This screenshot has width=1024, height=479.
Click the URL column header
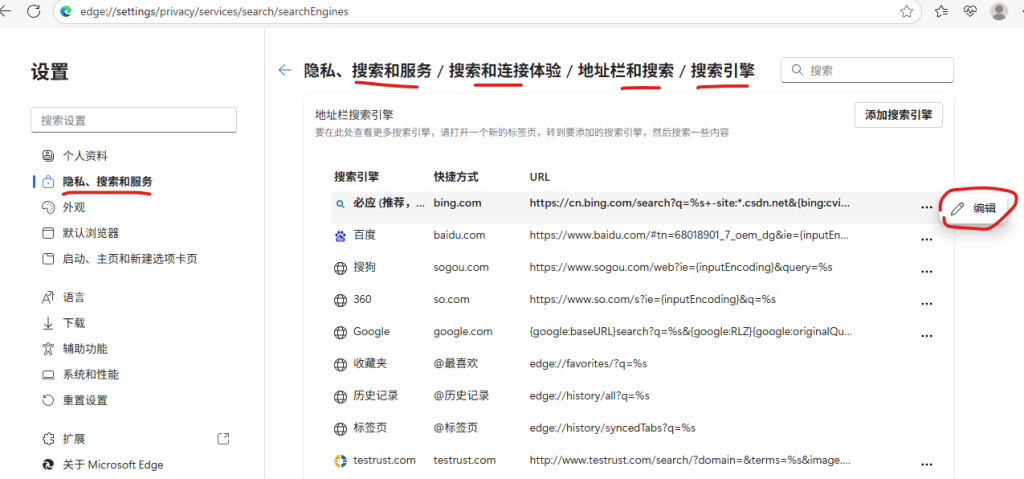tap(539, 177)
